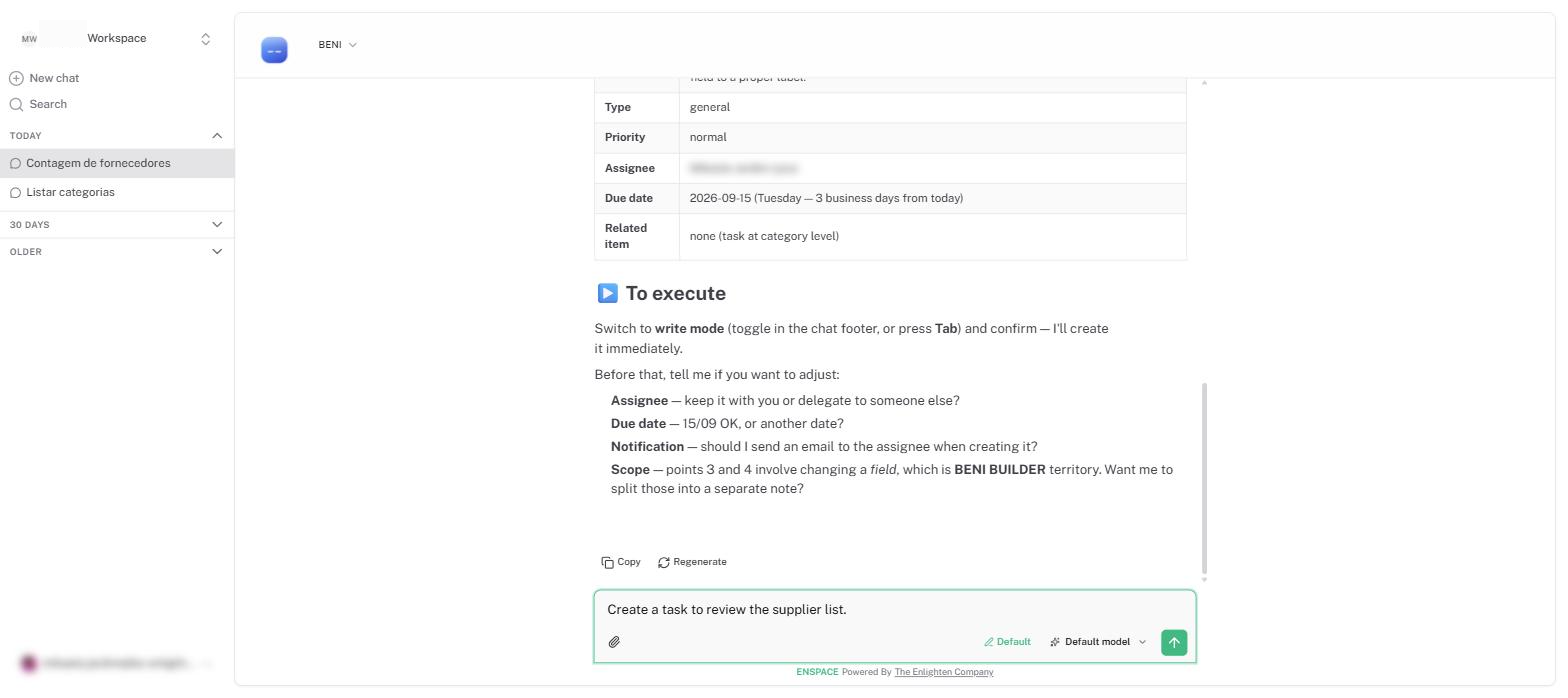The height and width of the screenshot is (698, 1568).
Task: Send the message with green arrow button
Action: pos(1174,642)
